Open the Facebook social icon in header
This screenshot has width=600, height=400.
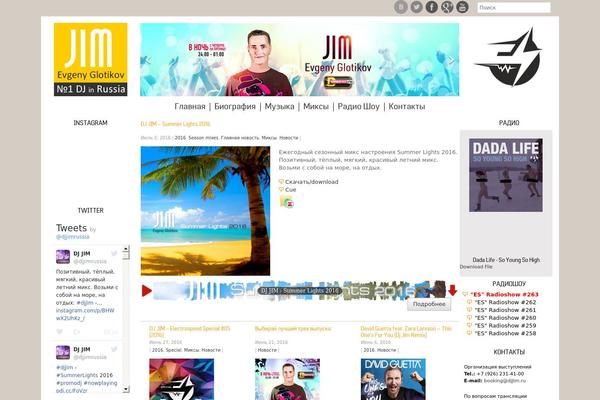[432, 7]
